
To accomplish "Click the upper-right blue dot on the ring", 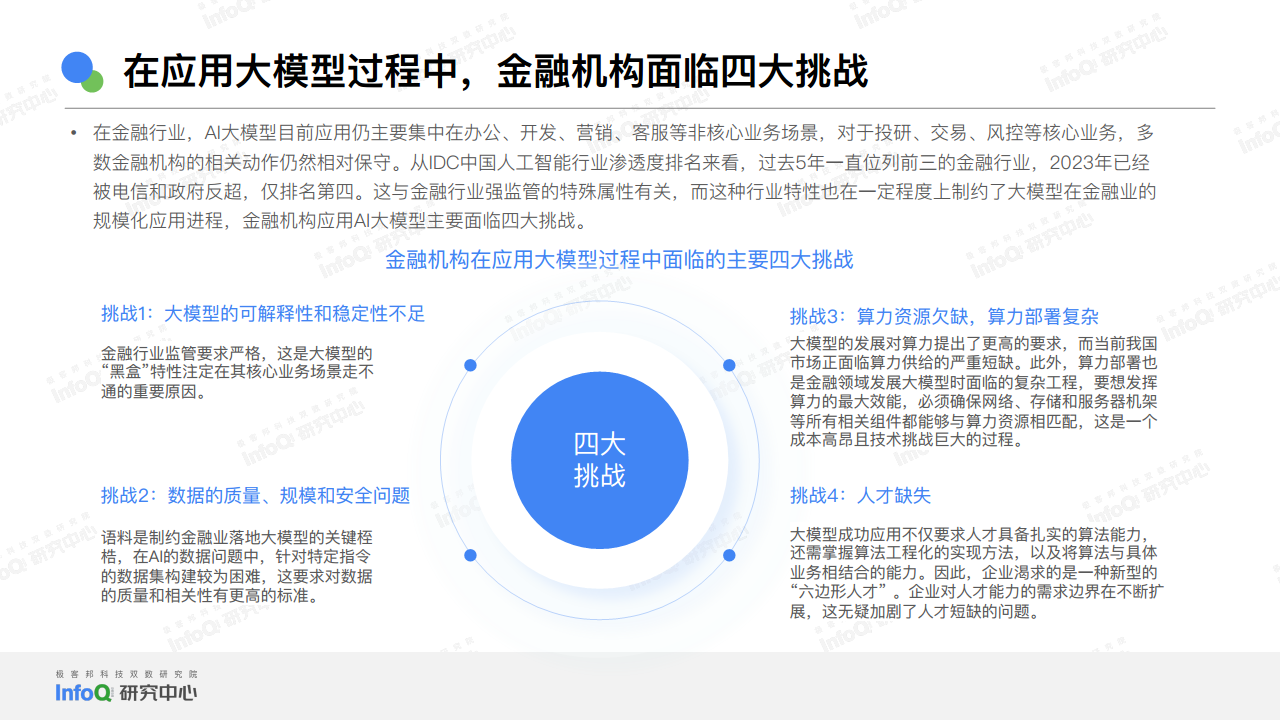I will click(x=729, y=365).
